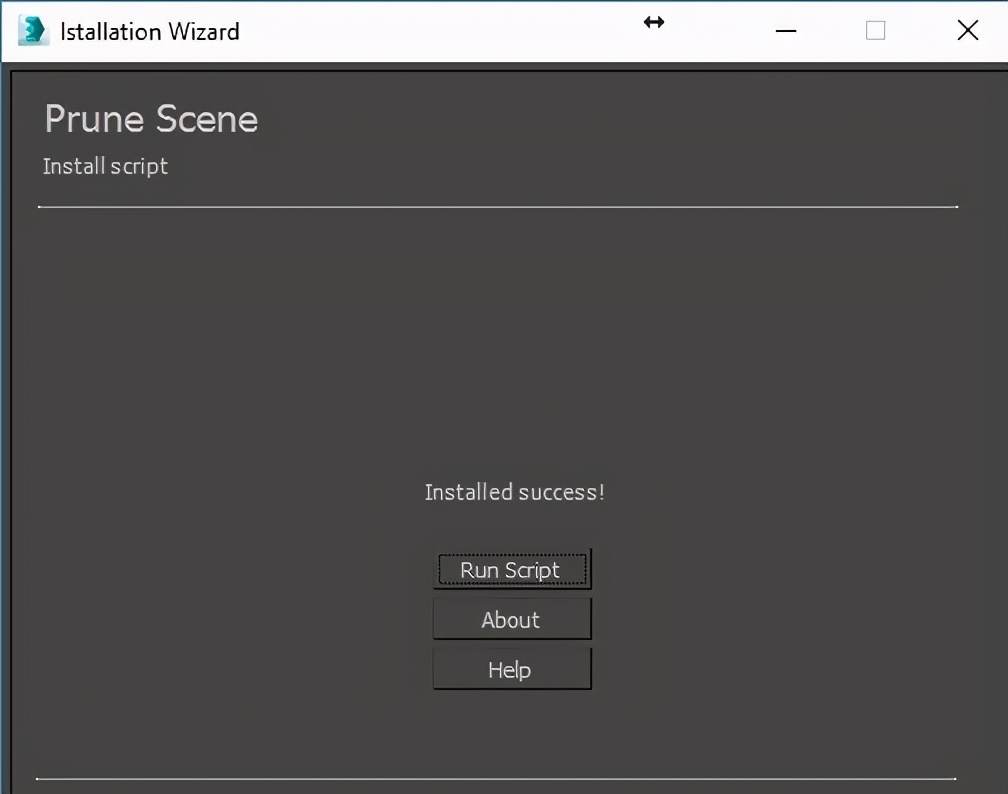Viewport: 1008px width, 794px height.
Task: Run the installed Prune Scene script
Action: (x=512, y=569)
